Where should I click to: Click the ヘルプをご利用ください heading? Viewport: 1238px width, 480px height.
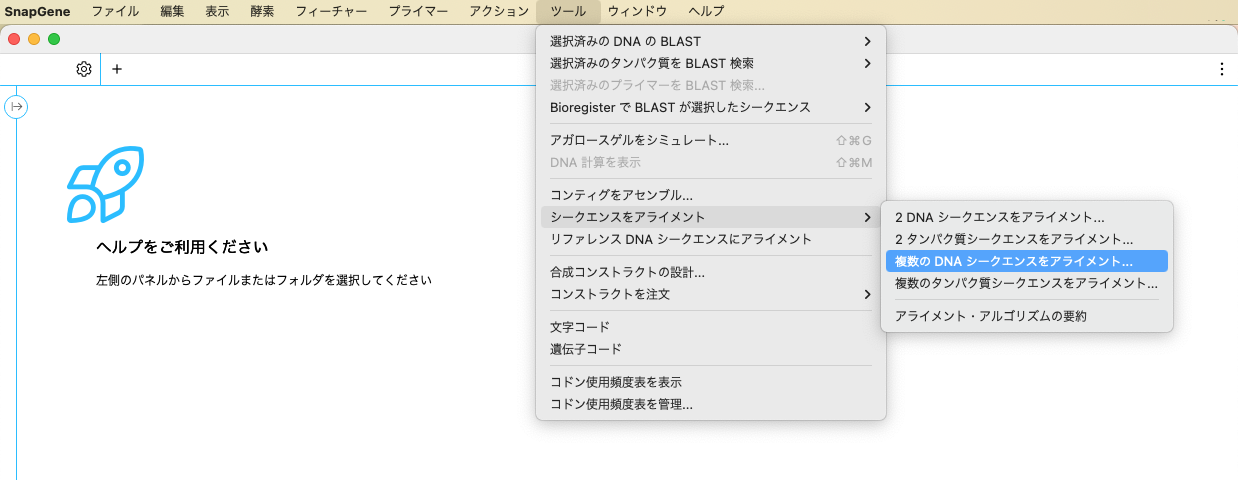coord(182,246)
